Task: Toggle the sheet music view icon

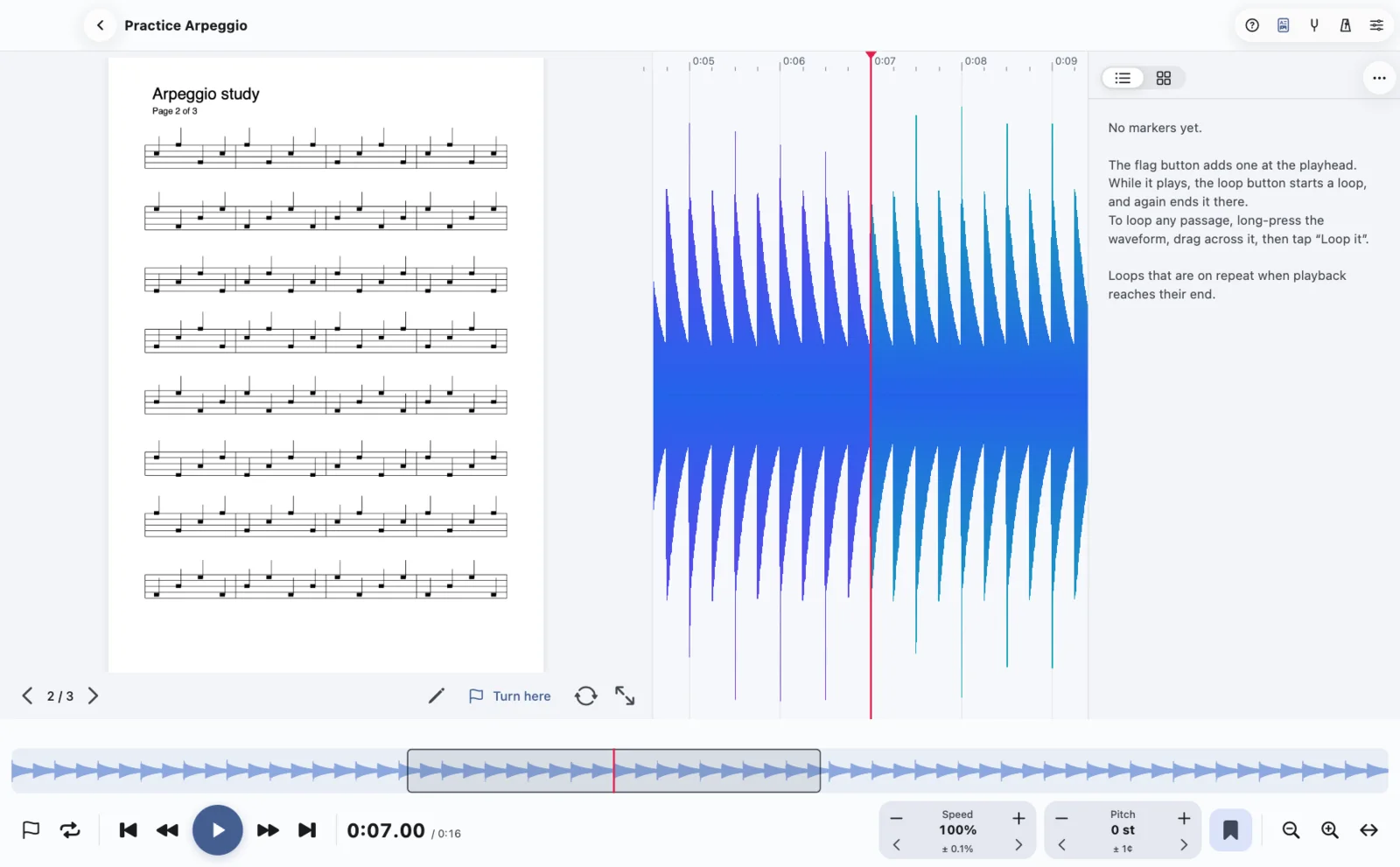Action: tap(1283, 25)
